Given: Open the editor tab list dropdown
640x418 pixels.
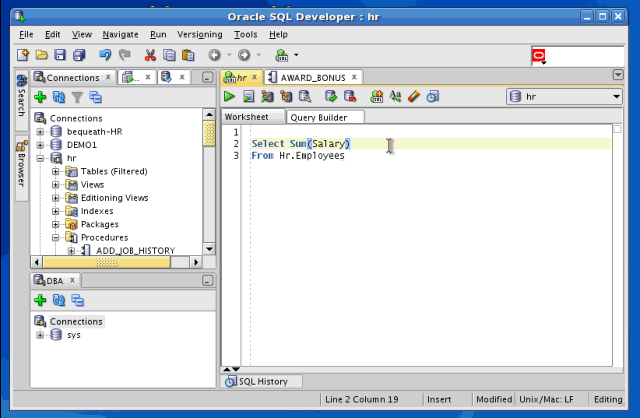Looking at the screenshot, I should coord(618,75).
